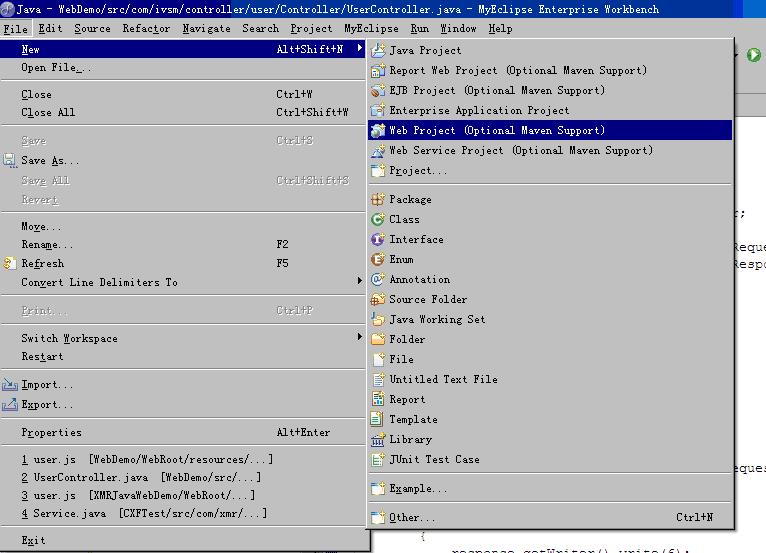
Task: Click the Enum icon
Action: [378, 259]
